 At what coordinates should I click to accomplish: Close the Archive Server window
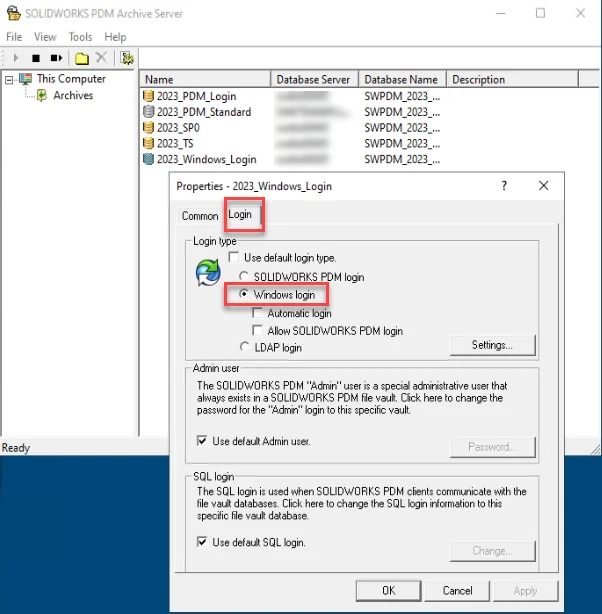pyautogui.click(x=580, y=13)
